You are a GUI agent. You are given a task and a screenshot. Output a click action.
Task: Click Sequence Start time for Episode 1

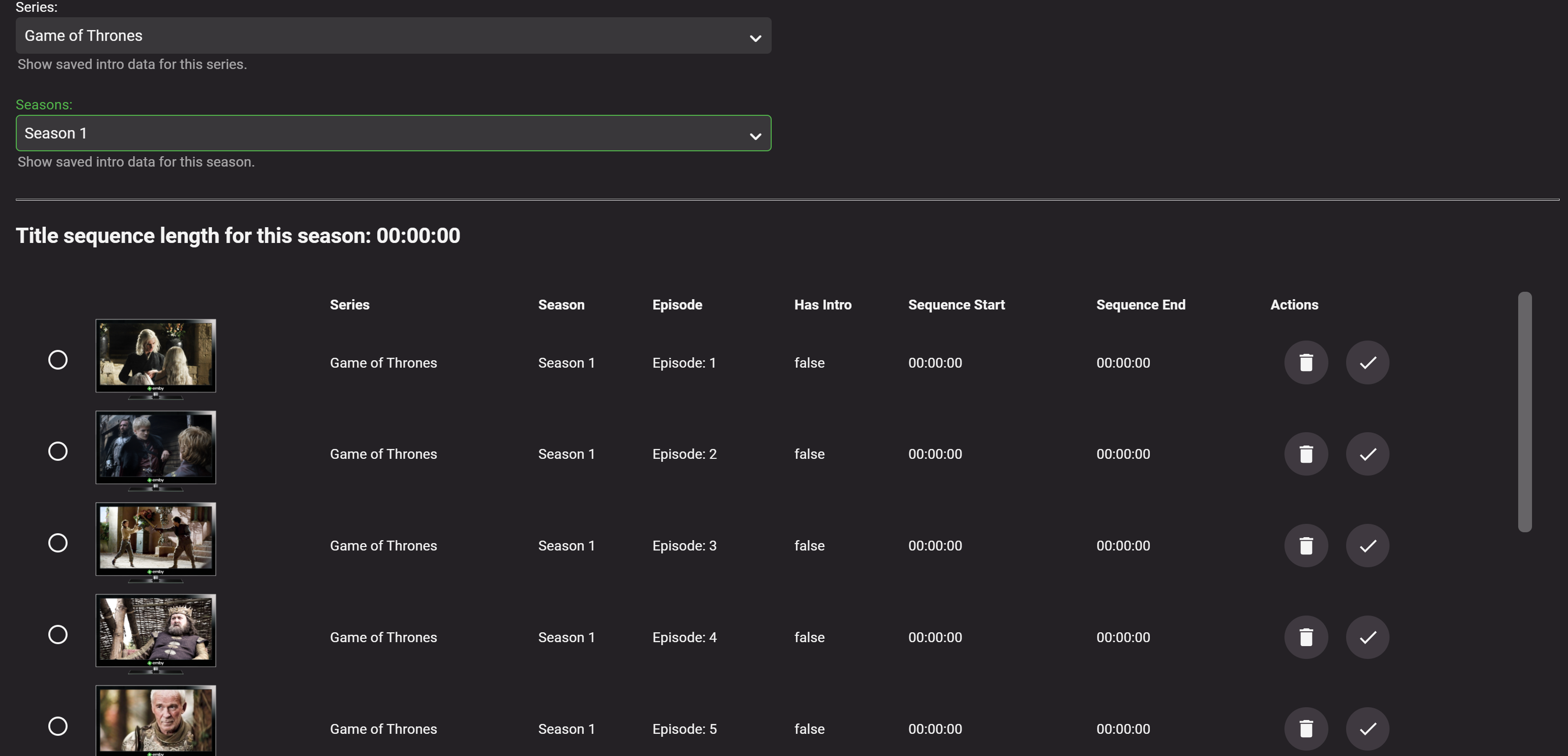[x=935, y=363]
